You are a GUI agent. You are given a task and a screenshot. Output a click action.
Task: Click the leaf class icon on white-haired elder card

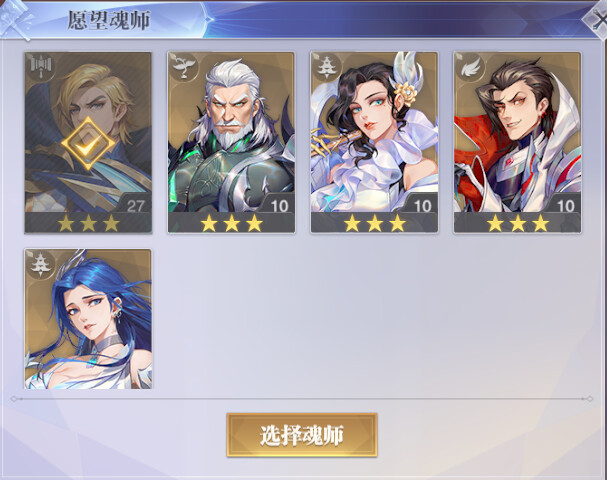(183, 66)
